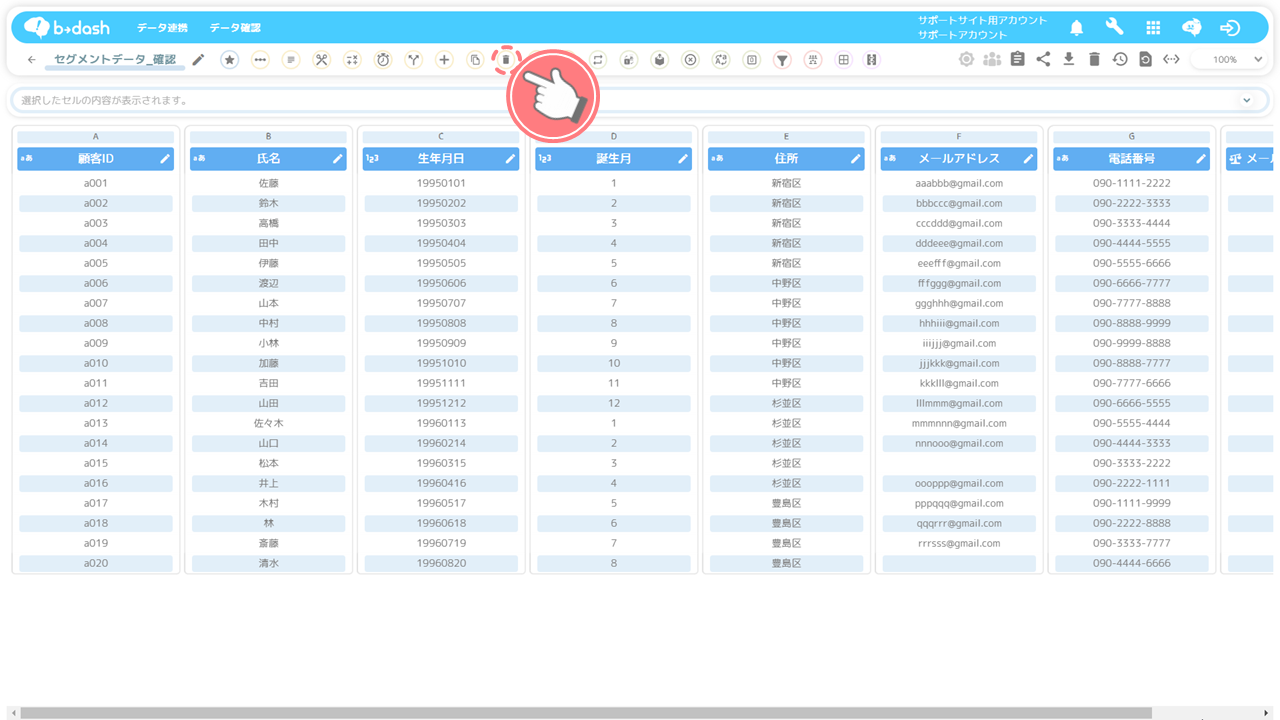Select cell rrrsss@gmail.com
This screenshot has height=720, width=1280.
click(959, 543)
